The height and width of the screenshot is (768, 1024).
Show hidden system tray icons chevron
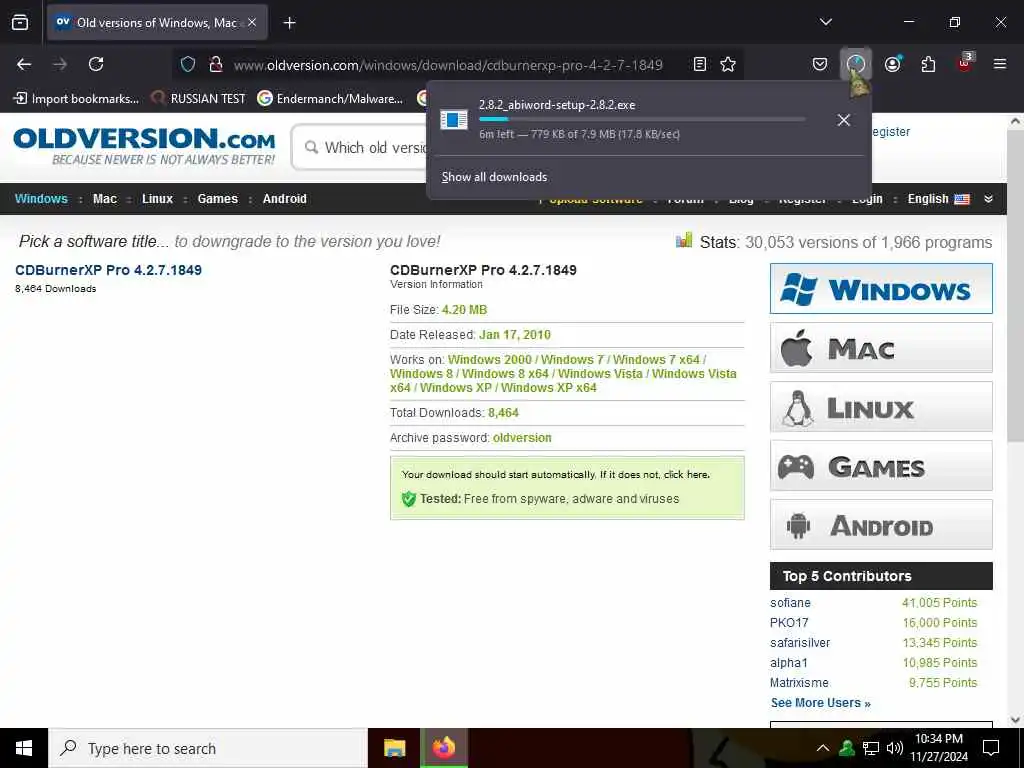(823, 748)
